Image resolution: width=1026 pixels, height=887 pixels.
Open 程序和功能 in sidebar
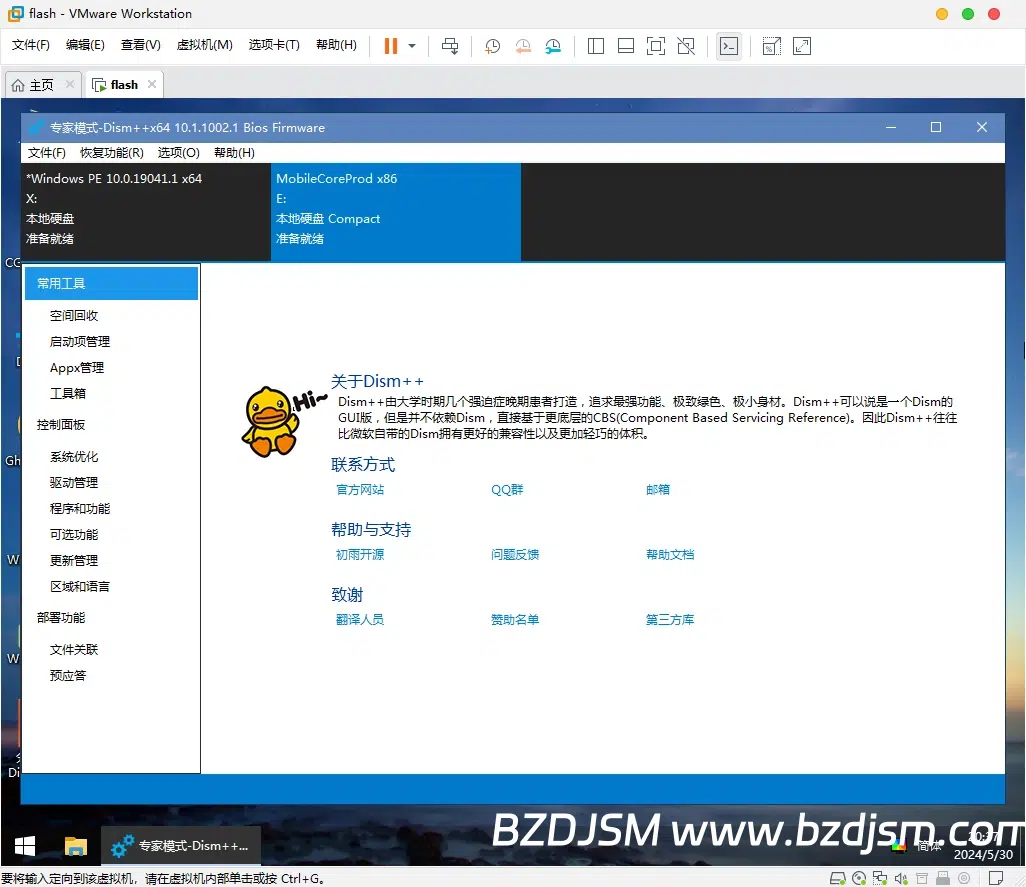(80, 509)
